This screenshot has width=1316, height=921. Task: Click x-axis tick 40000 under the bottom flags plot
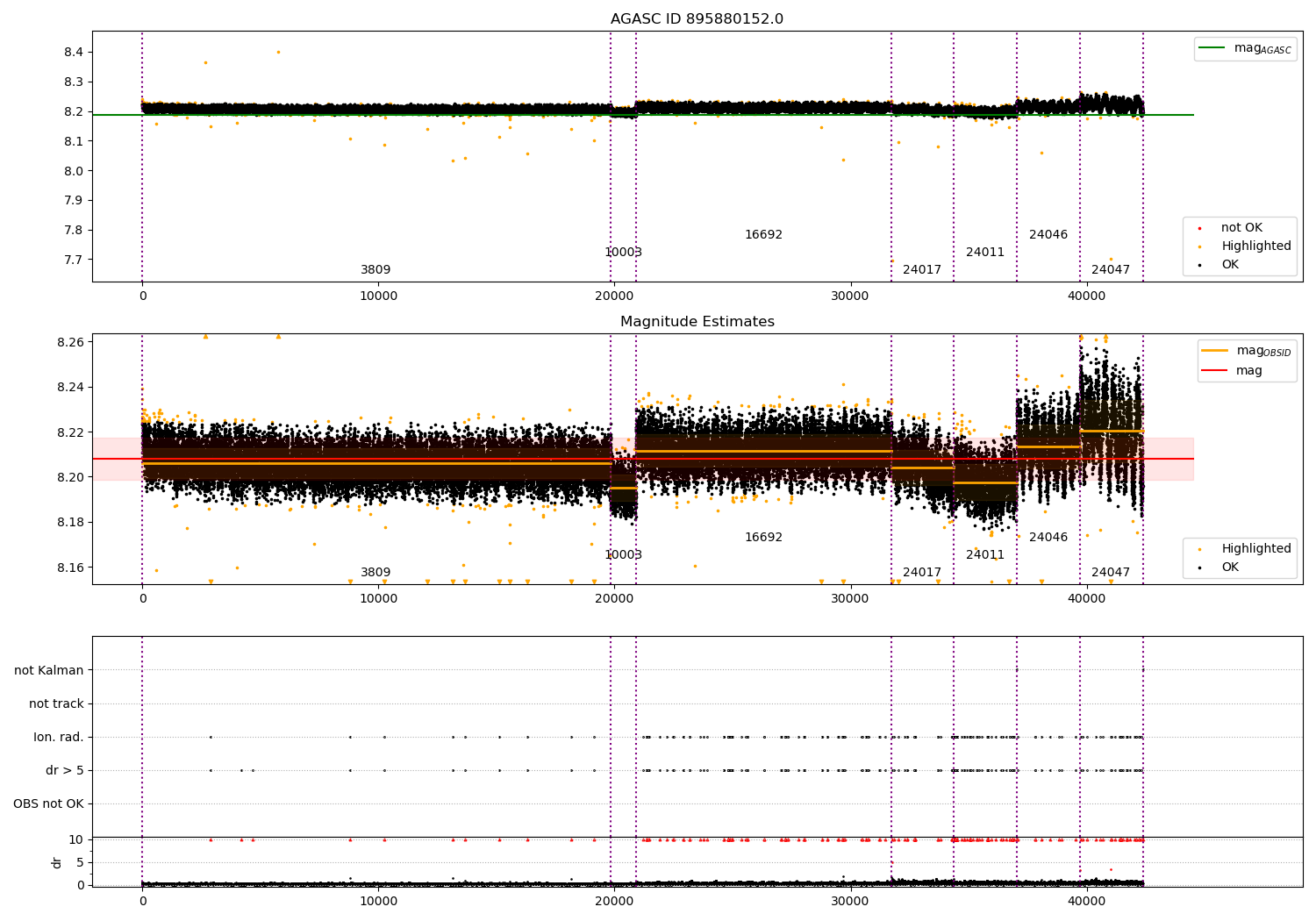[x=1086, y=902]
